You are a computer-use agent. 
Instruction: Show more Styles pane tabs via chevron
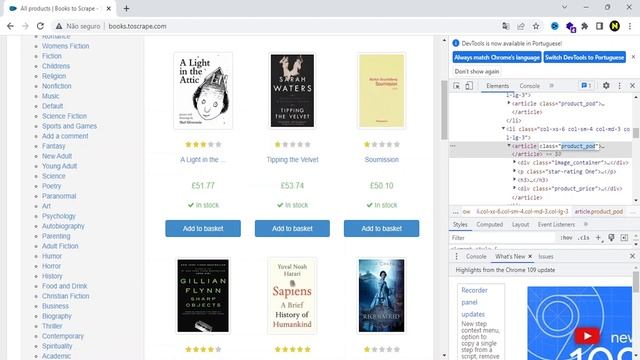click(586, 224)
